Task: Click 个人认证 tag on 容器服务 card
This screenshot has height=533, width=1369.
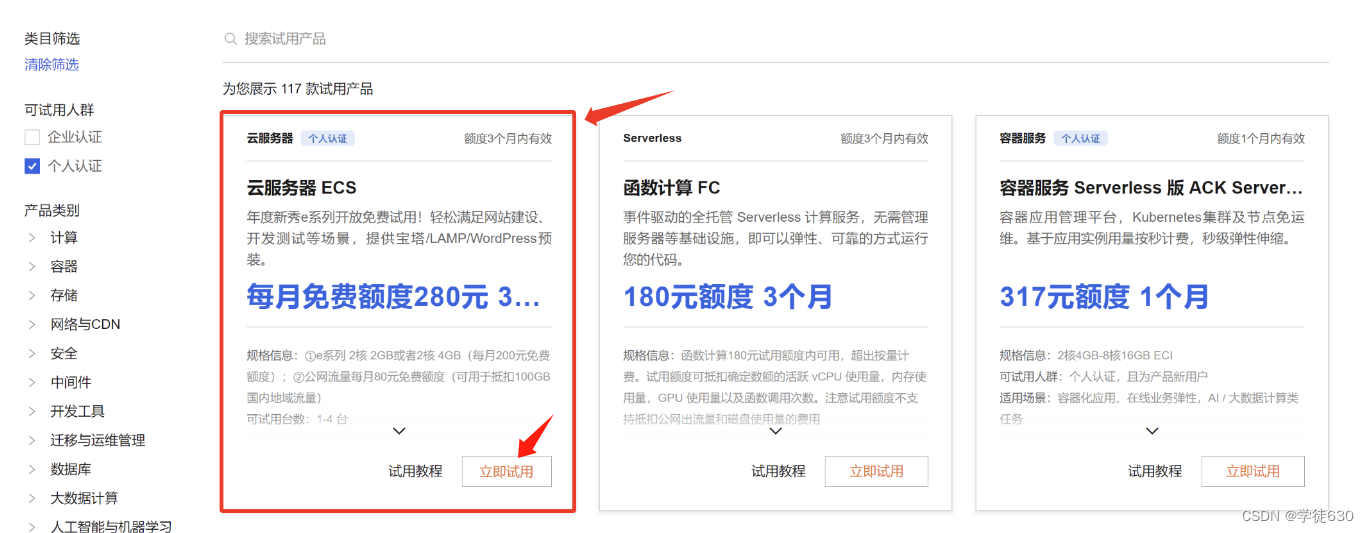Action: 1081,139
